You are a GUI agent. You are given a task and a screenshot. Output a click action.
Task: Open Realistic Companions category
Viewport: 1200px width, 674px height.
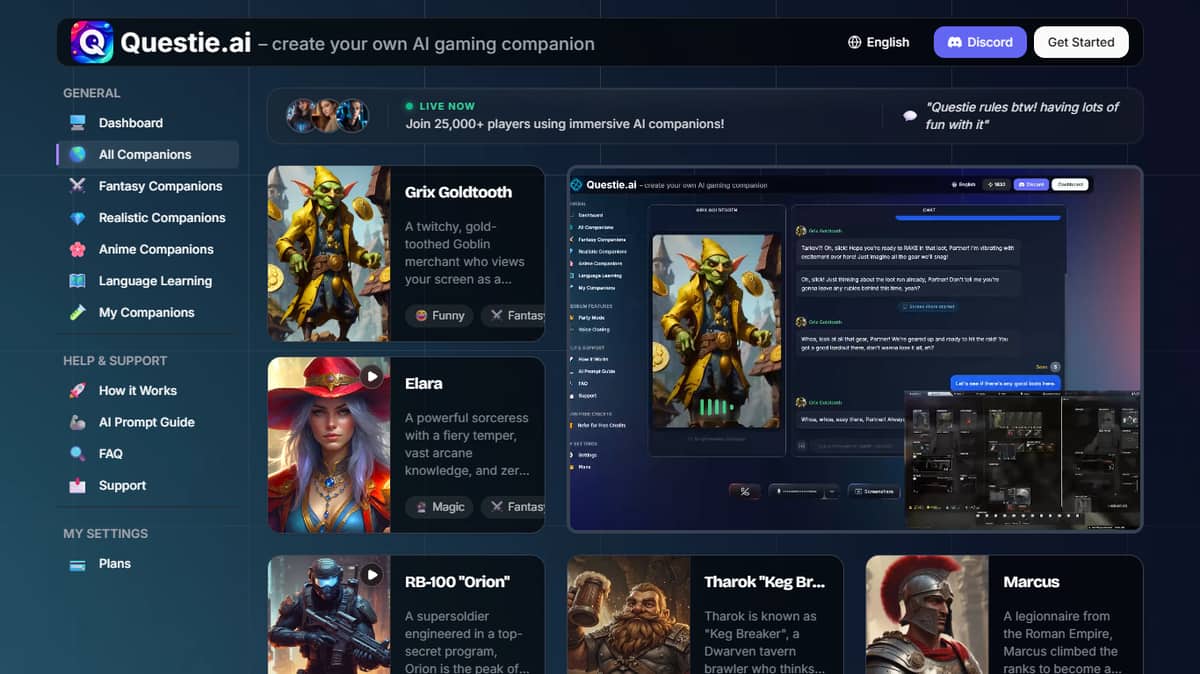[x=148, y=218]
